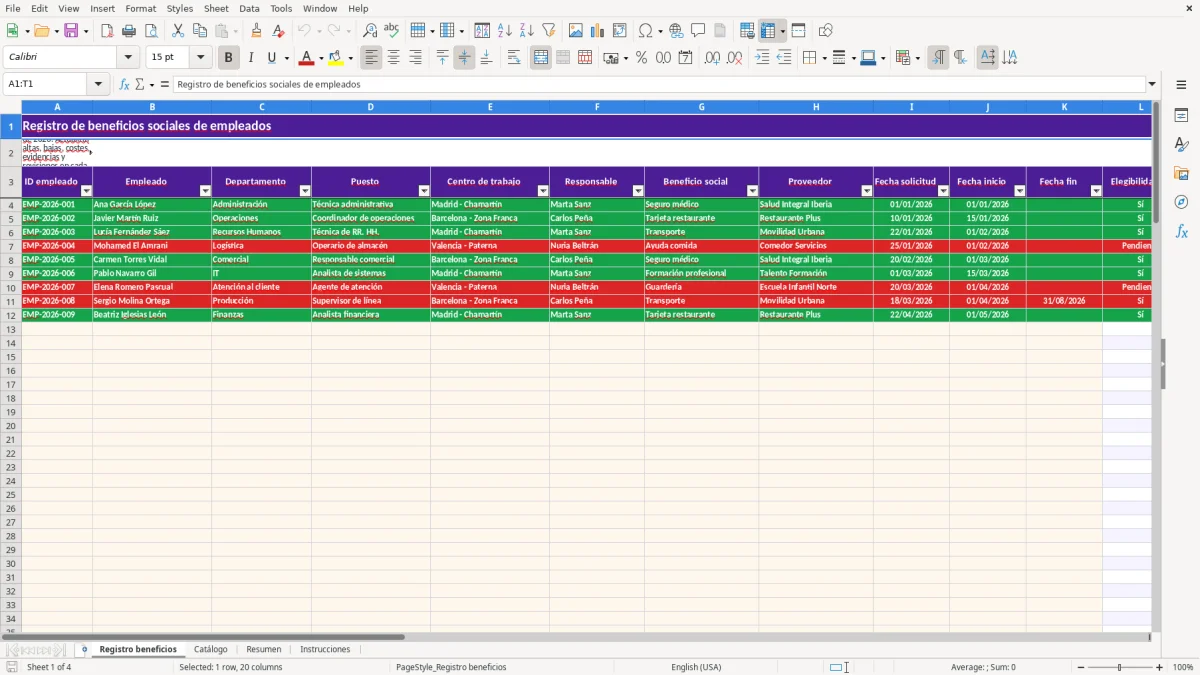This screenshot has height=675, width=1200.
Task: Click the Increase Indent icon
Action: 762,58
